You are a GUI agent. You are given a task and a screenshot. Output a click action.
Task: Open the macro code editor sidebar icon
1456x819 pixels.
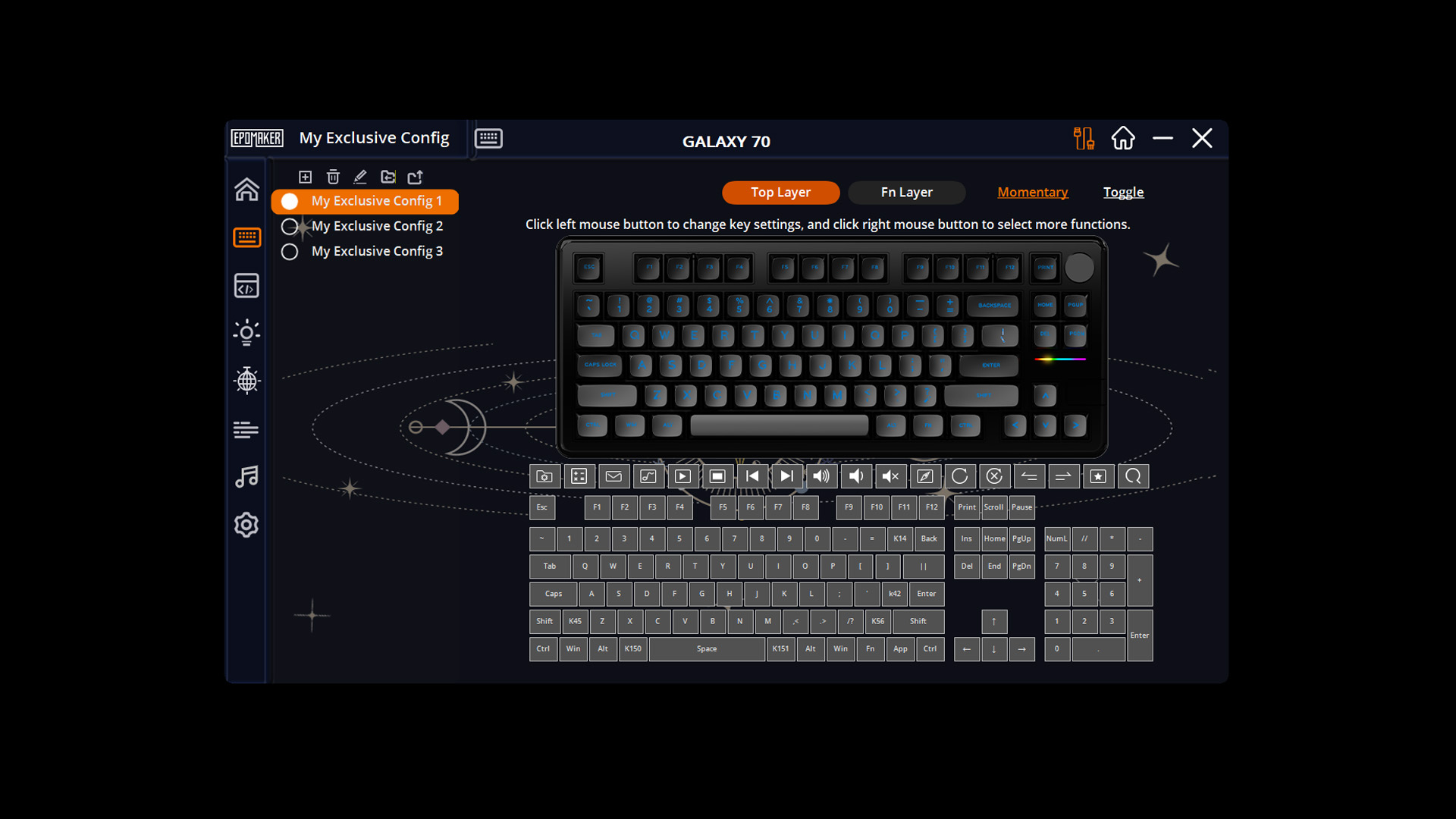point(246,286)
